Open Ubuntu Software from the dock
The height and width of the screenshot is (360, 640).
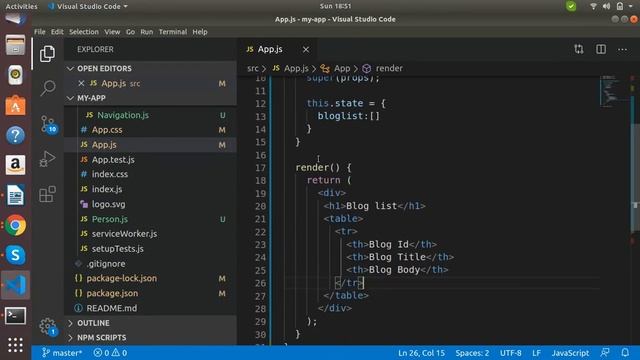point(16,105)
